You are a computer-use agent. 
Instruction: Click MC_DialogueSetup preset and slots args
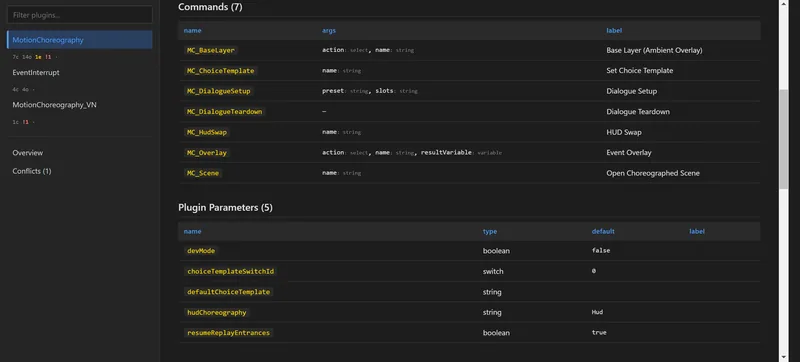click(369, 91)
